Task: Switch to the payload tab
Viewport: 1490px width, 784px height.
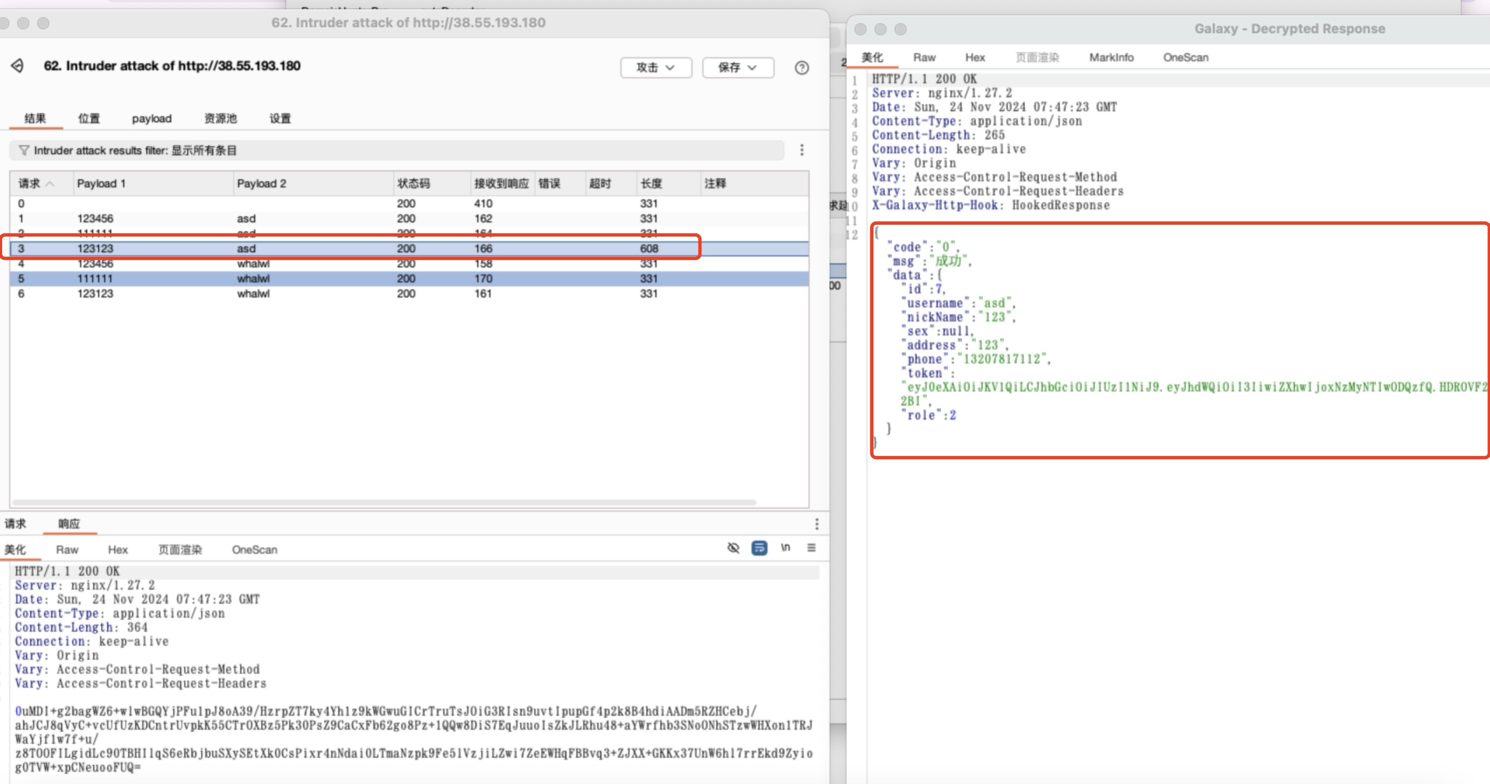Action: 151,118
